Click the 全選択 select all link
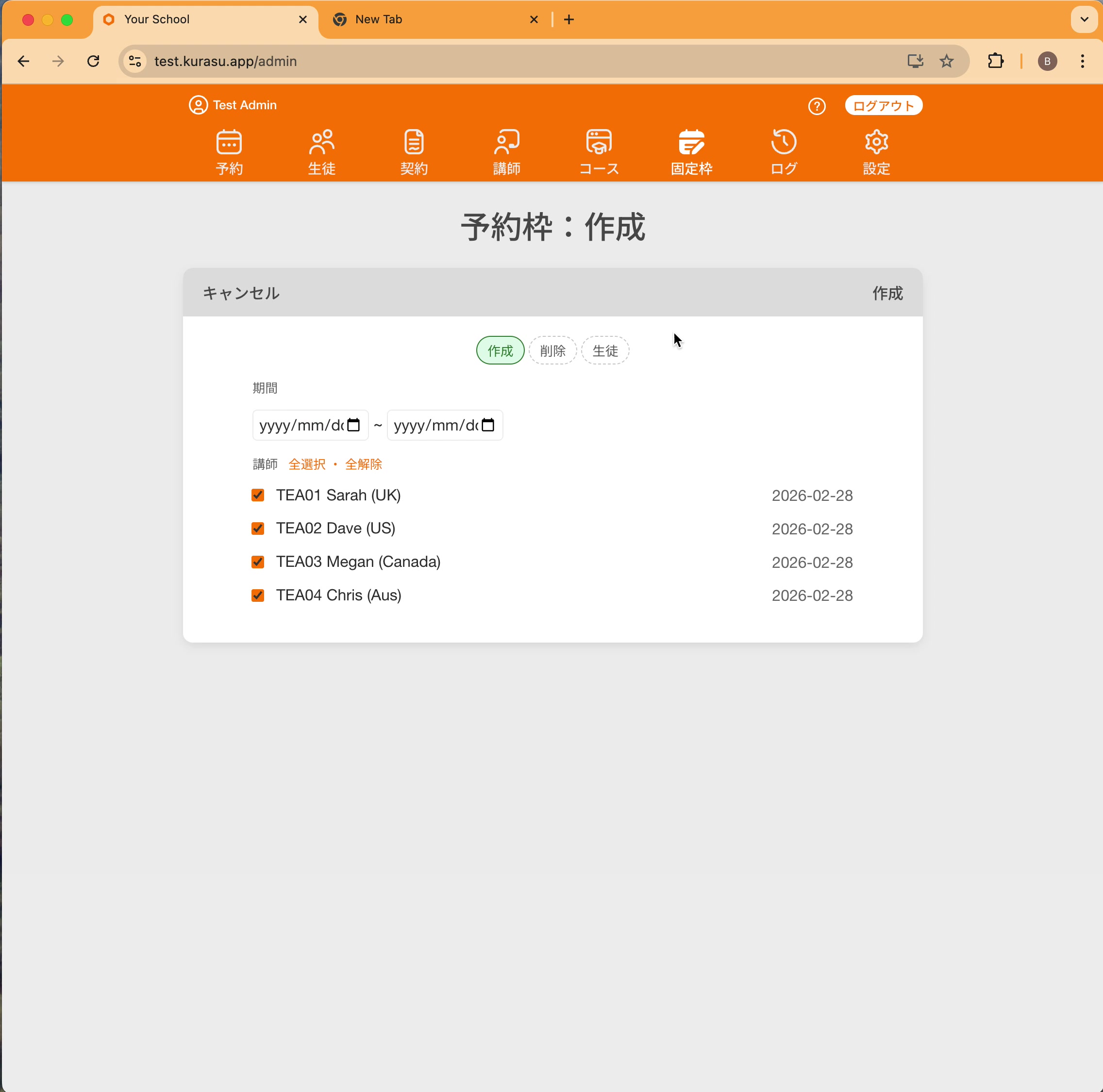Viewport: 1103px width, 1092px height. point(307,464)
